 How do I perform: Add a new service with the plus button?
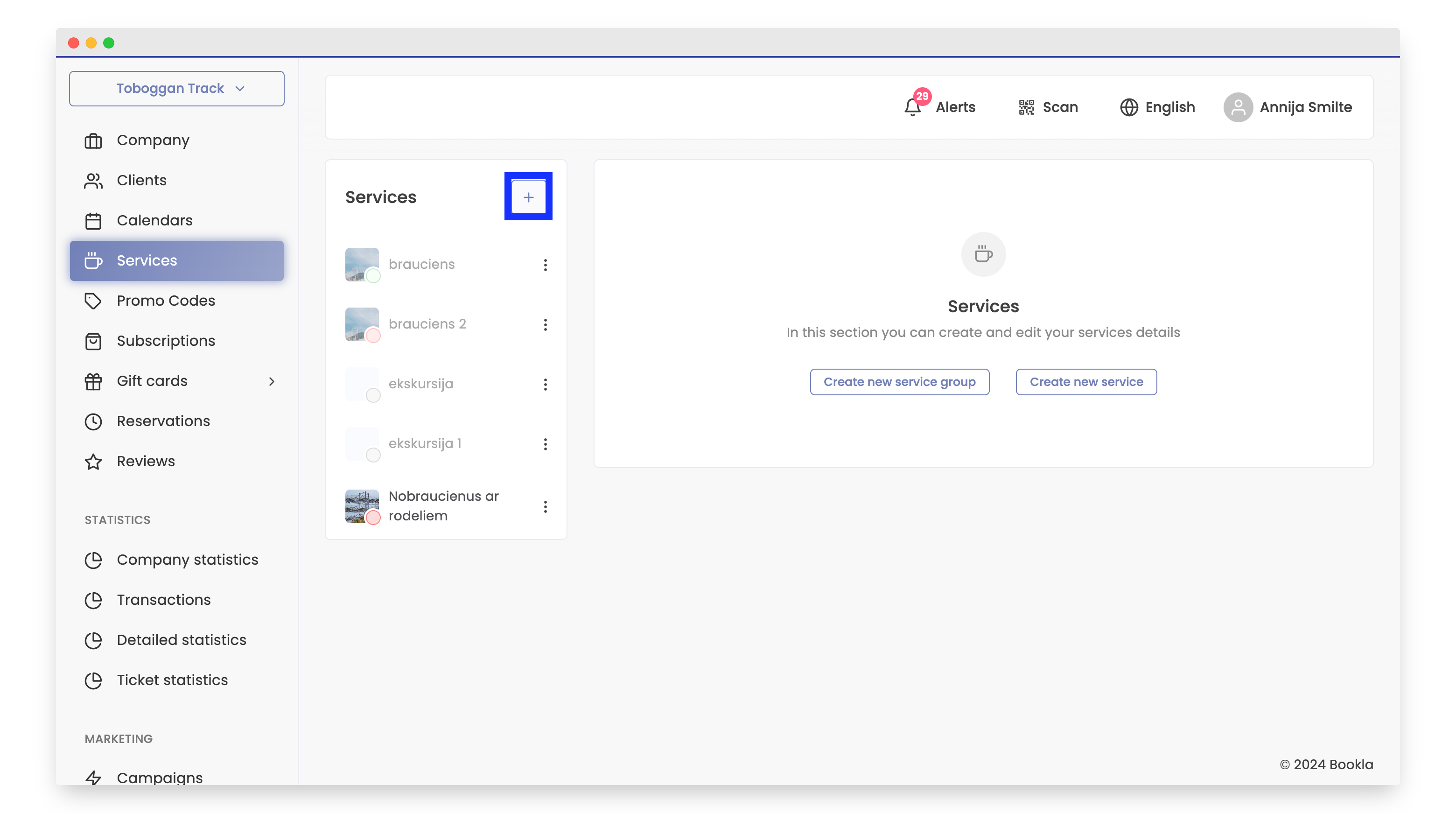528,197
